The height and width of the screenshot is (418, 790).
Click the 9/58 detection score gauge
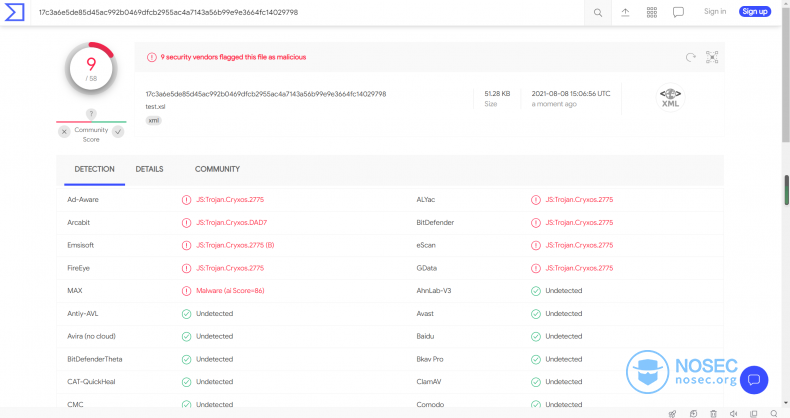point(91,69)
